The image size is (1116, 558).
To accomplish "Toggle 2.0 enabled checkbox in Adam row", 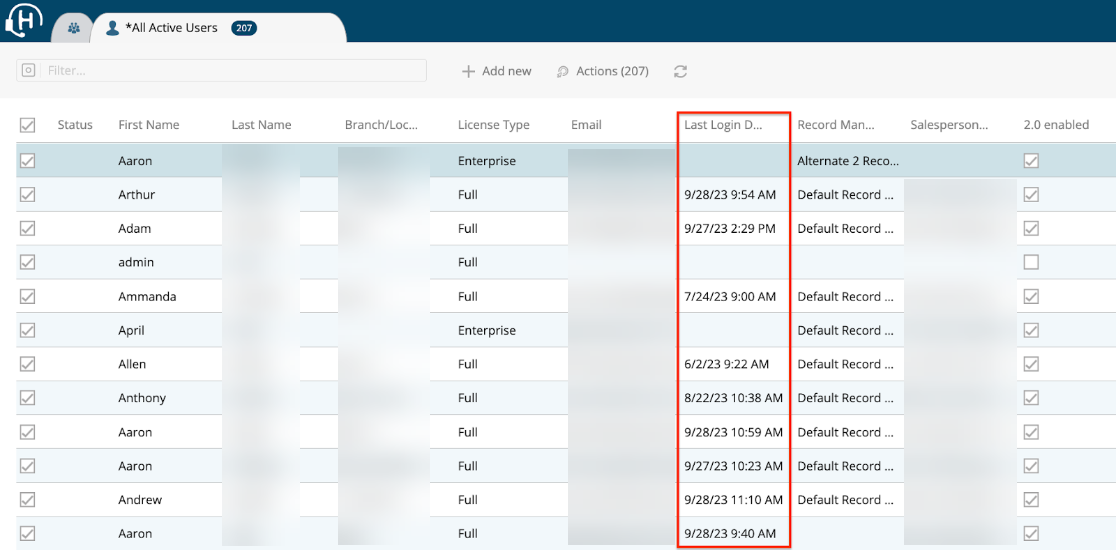I will tap(1031, 228).
